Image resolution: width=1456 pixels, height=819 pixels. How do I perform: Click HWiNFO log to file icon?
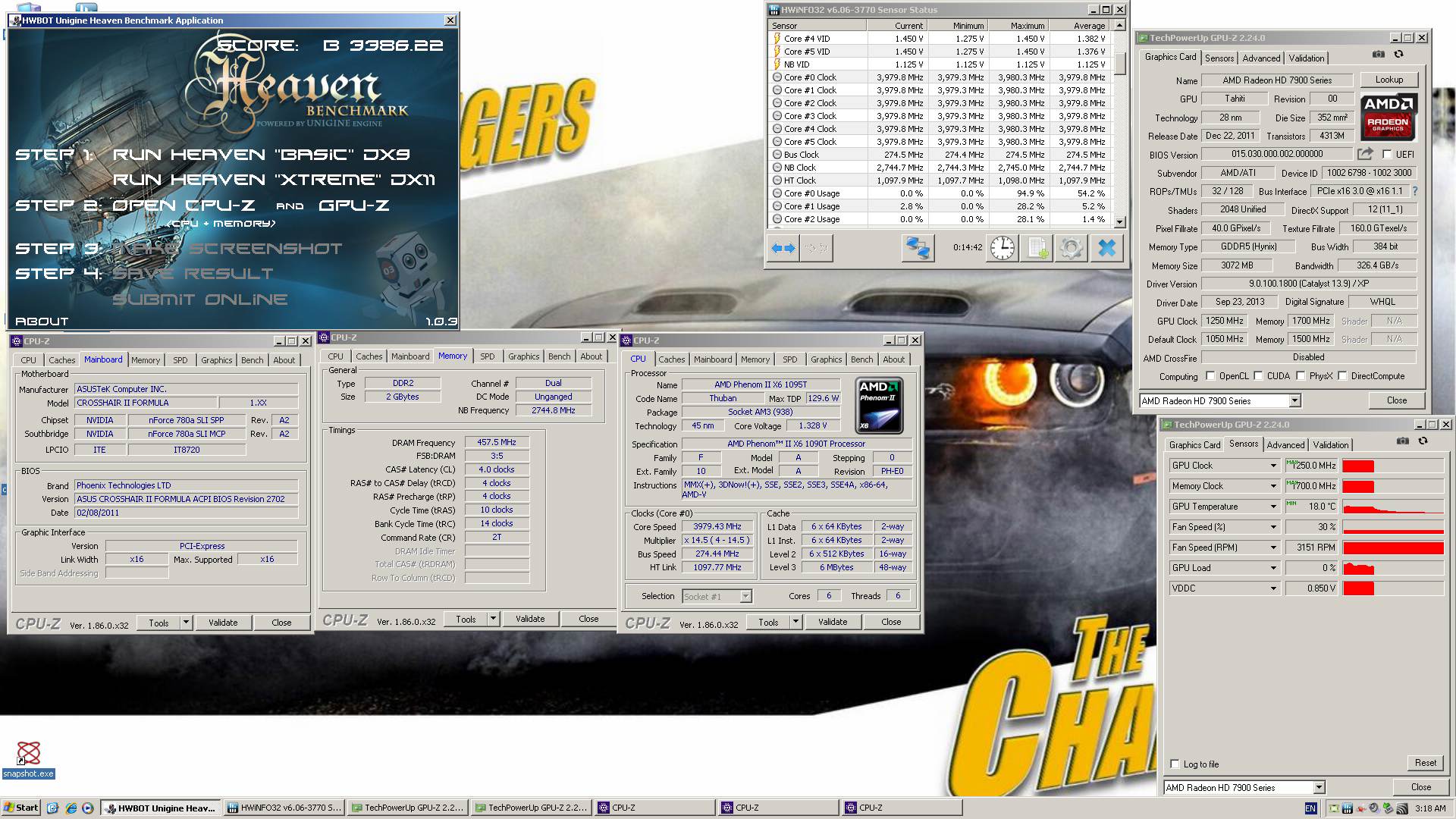point(1038,248)
